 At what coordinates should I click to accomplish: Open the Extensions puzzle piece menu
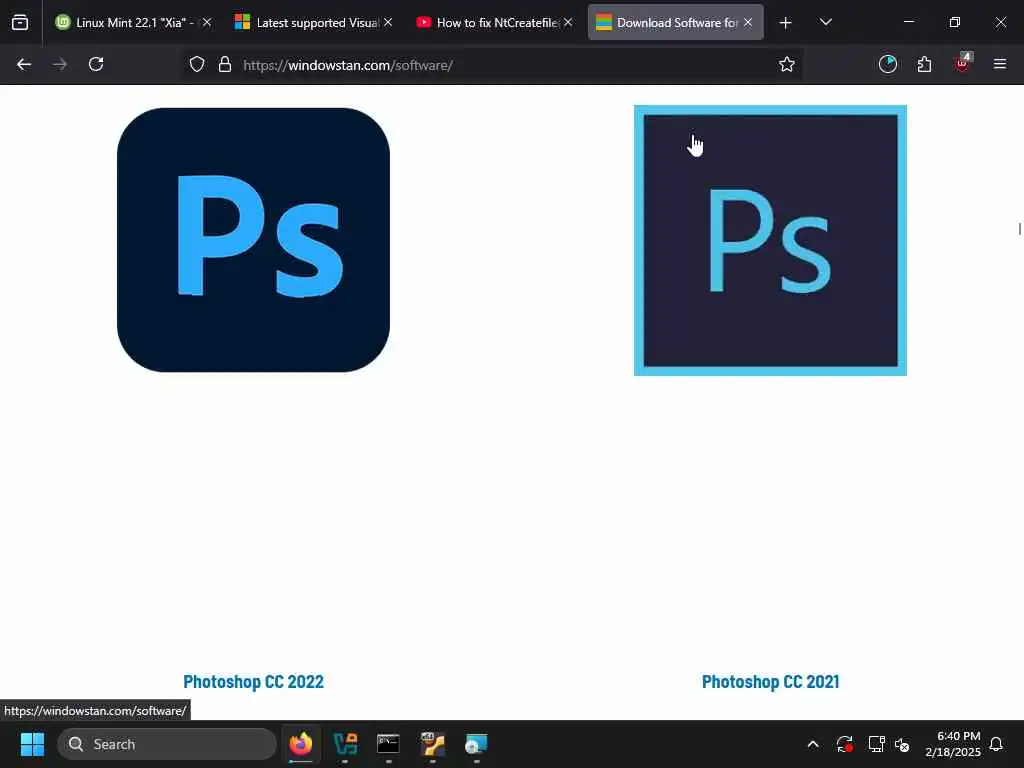click(924, 64)
